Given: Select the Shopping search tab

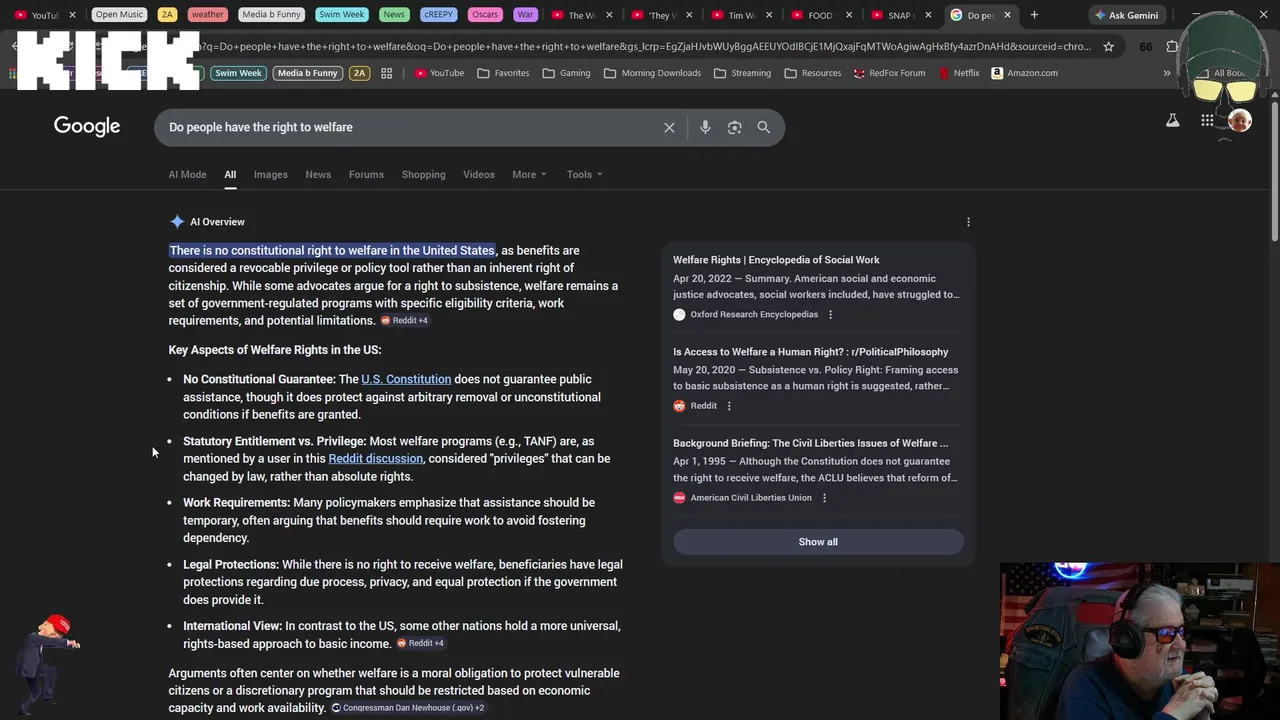Looking at the screenshot, I should pyautogui.click(x=423, y=174).
